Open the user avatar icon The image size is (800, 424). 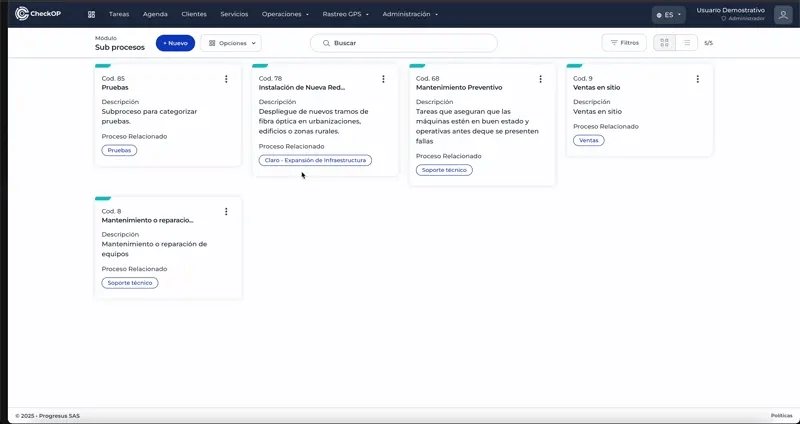click(783, 15)
